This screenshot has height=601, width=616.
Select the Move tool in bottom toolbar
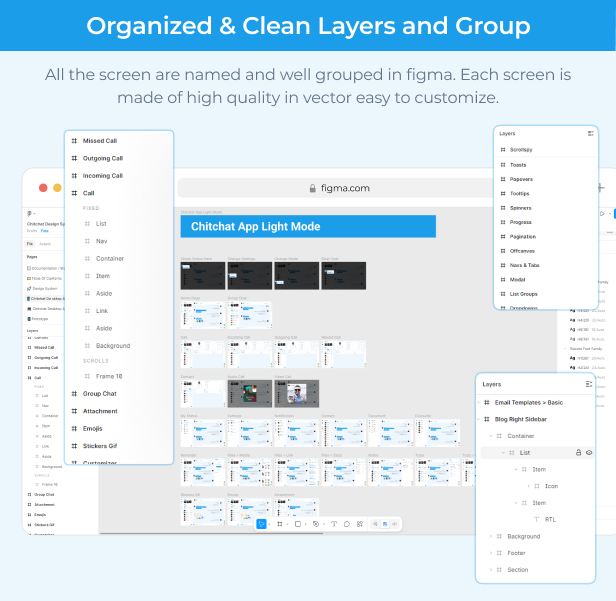[x=262, y=523]
